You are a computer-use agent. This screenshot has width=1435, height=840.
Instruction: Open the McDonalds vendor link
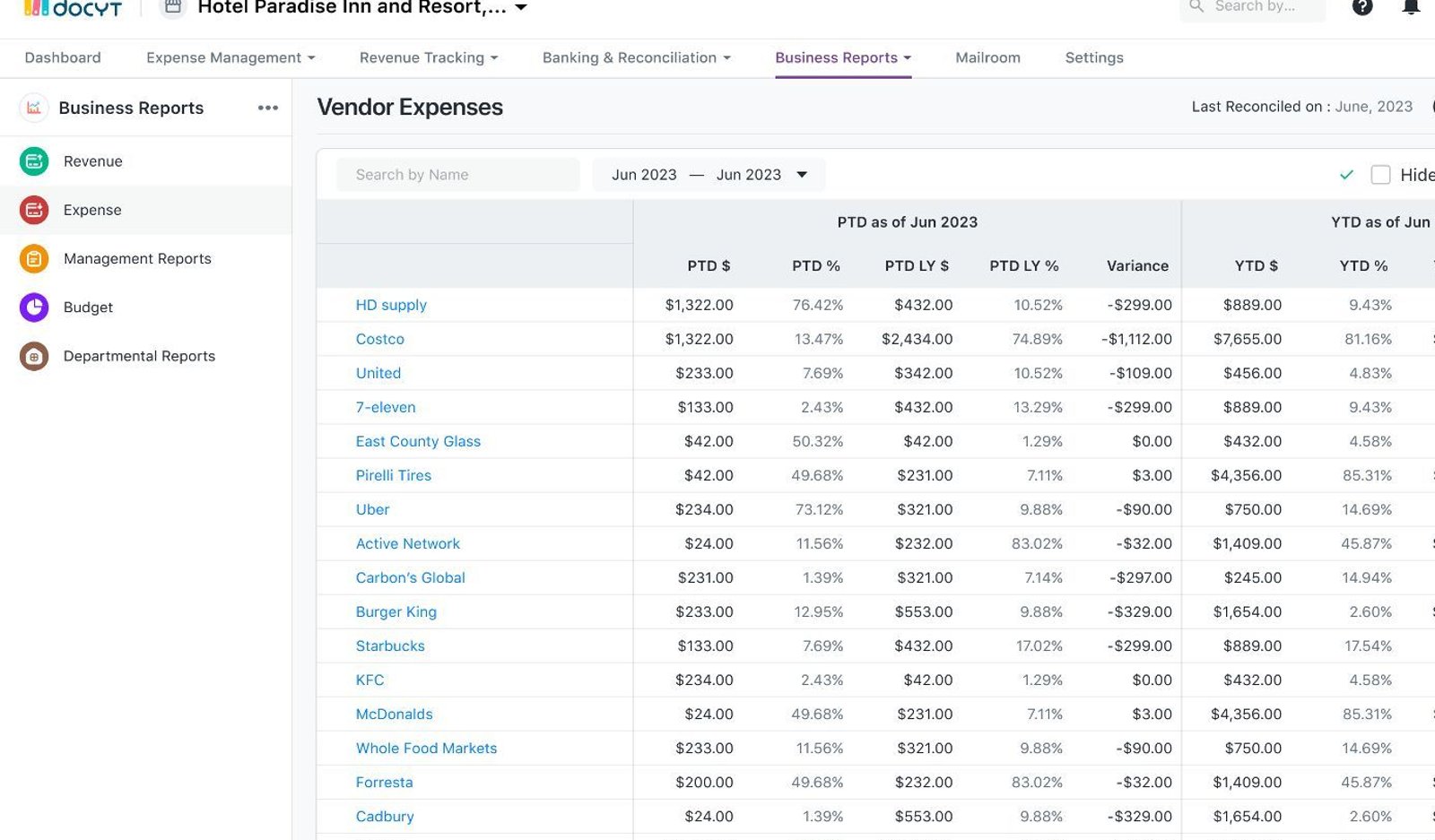395,714
